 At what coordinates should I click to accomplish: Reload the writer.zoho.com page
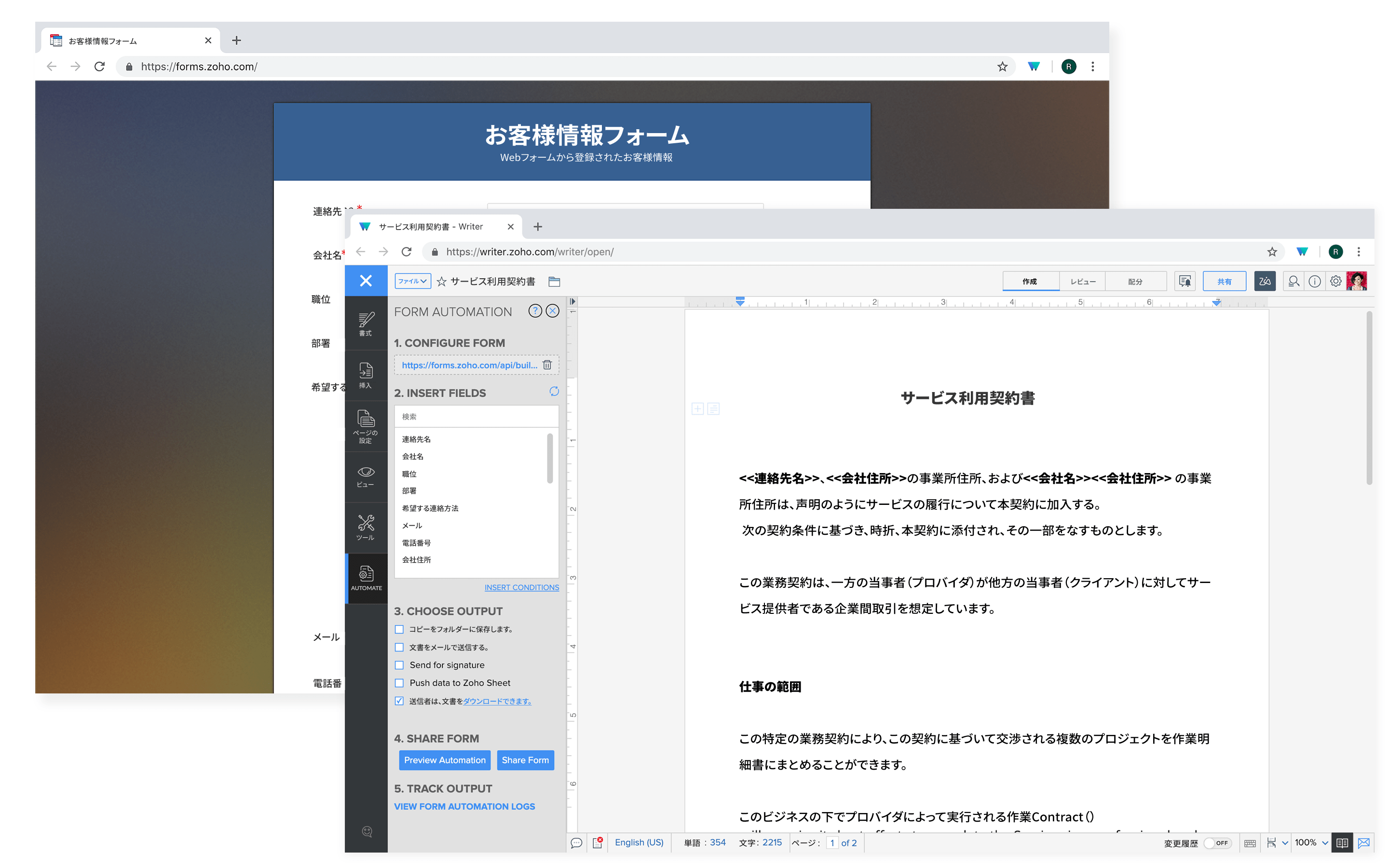click(407, 251)
